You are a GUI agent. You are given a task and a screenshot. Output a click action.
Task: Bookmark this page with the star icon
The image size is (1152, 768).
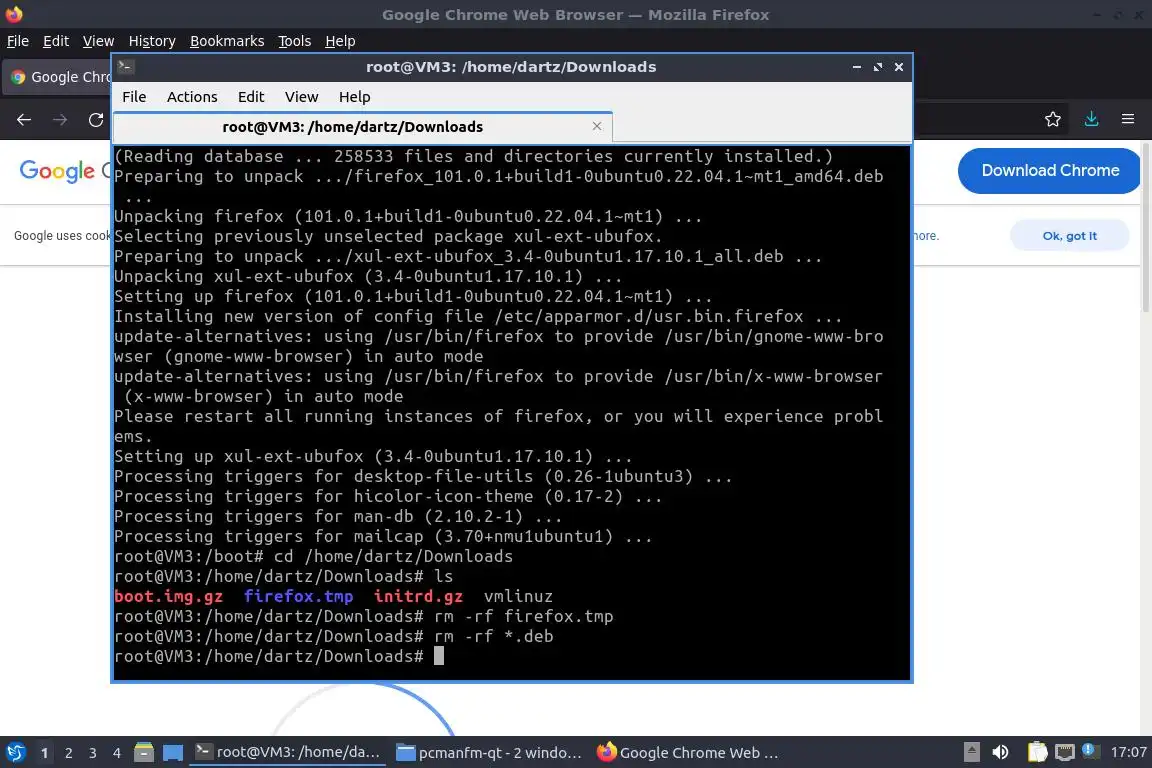pos(1053,119)
